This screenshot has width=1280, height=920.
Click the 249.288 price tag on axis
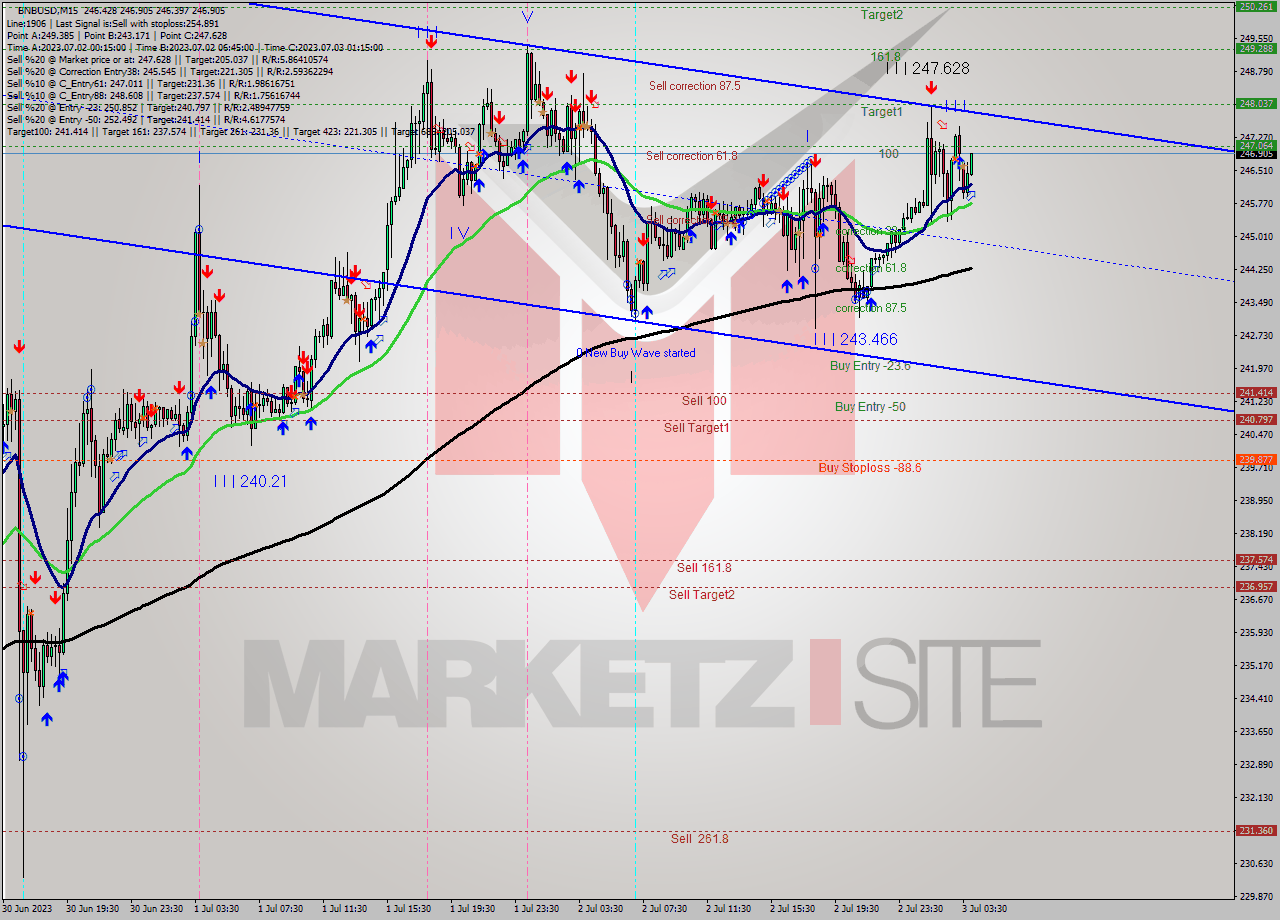pyautogui.click(x=1256, y=48)
